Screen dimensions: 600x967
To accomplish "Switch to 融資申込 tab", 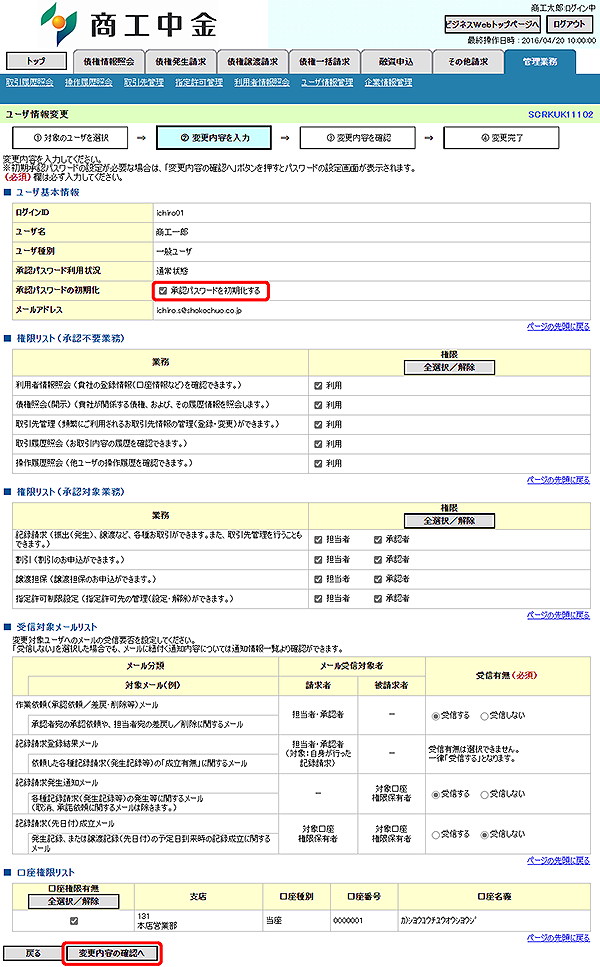I will (x=396, y=62).
